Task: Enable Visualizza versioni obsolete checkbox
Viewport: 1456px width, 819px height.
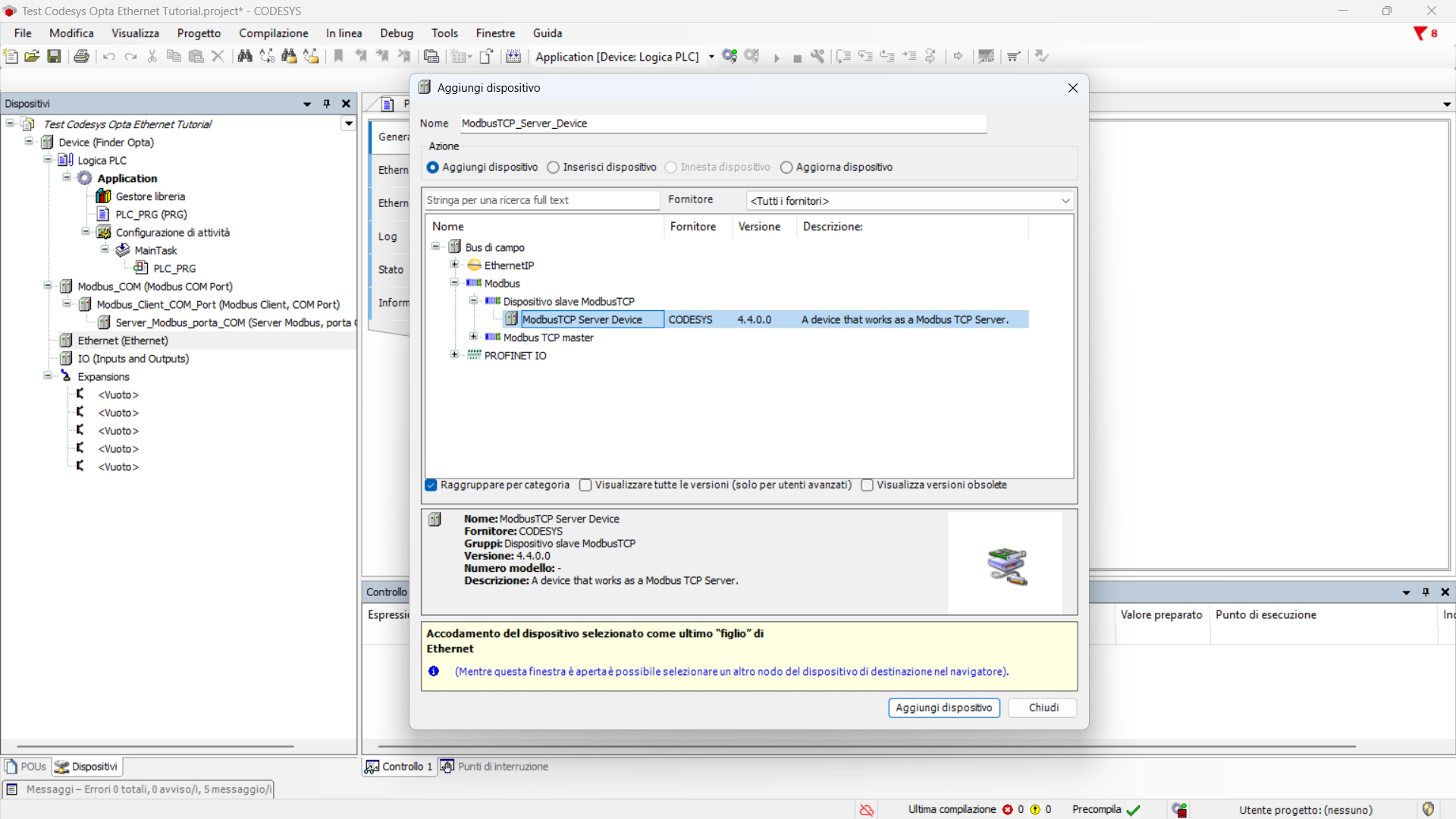Action: click(868, 485)
